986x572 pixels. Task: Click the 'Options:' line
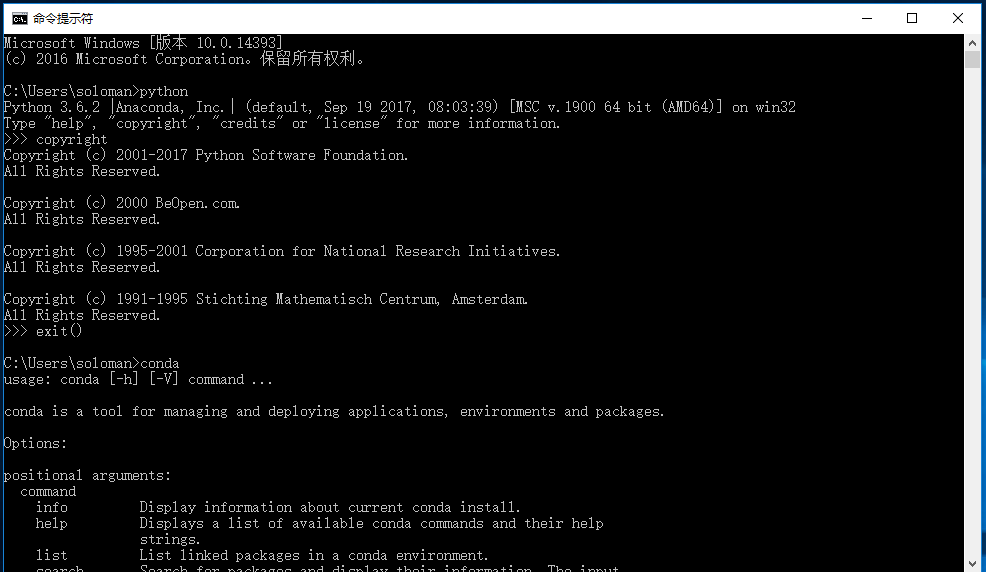pyautogui.click(x=35, y=443)
